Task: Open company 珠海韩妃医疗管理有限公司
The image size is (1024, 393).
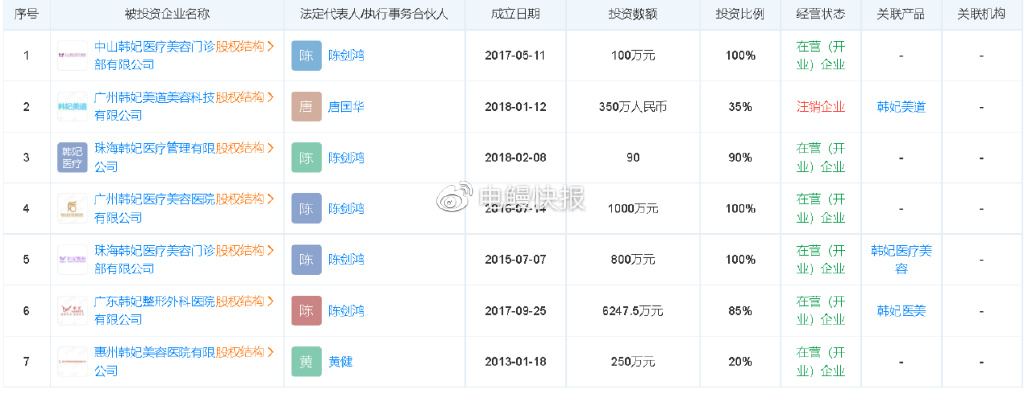Action: click(x=155, y=157)
